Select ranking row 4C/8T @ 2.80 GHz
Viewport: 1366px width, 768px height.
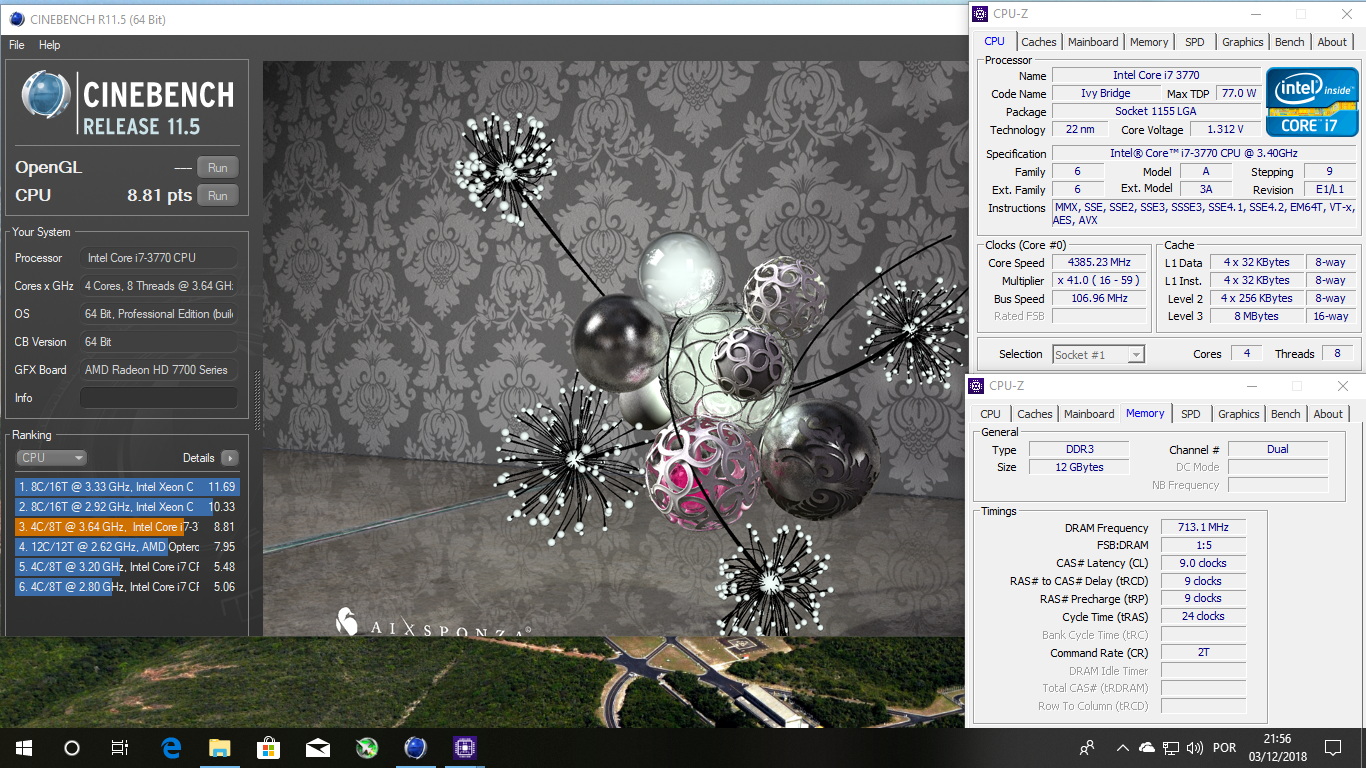coord(127,587)
